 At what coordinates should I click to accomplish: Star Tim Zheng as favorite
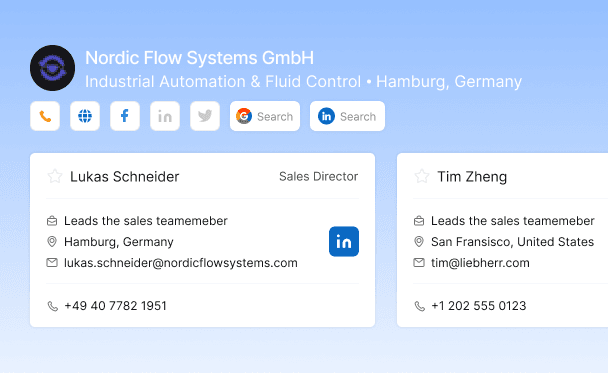(422, 176)
